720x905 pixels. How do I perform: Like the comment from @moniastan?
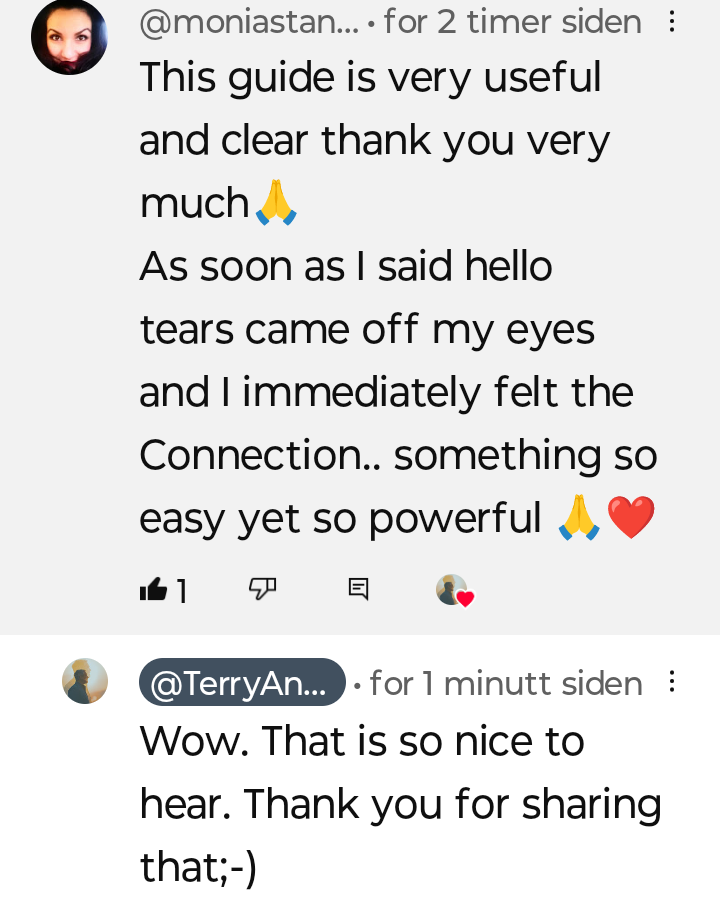pyautogui.click(x=153, y=590)
